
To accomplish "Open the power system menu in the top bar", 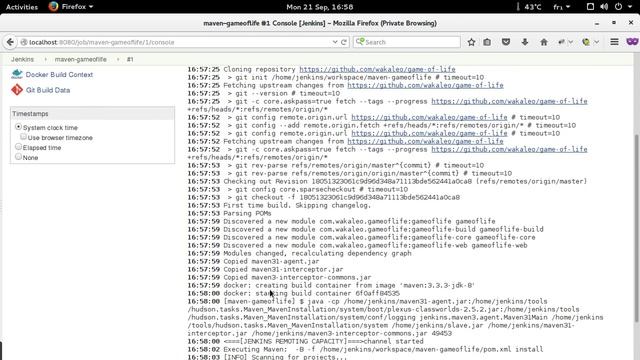I will (x=623, y=7).
